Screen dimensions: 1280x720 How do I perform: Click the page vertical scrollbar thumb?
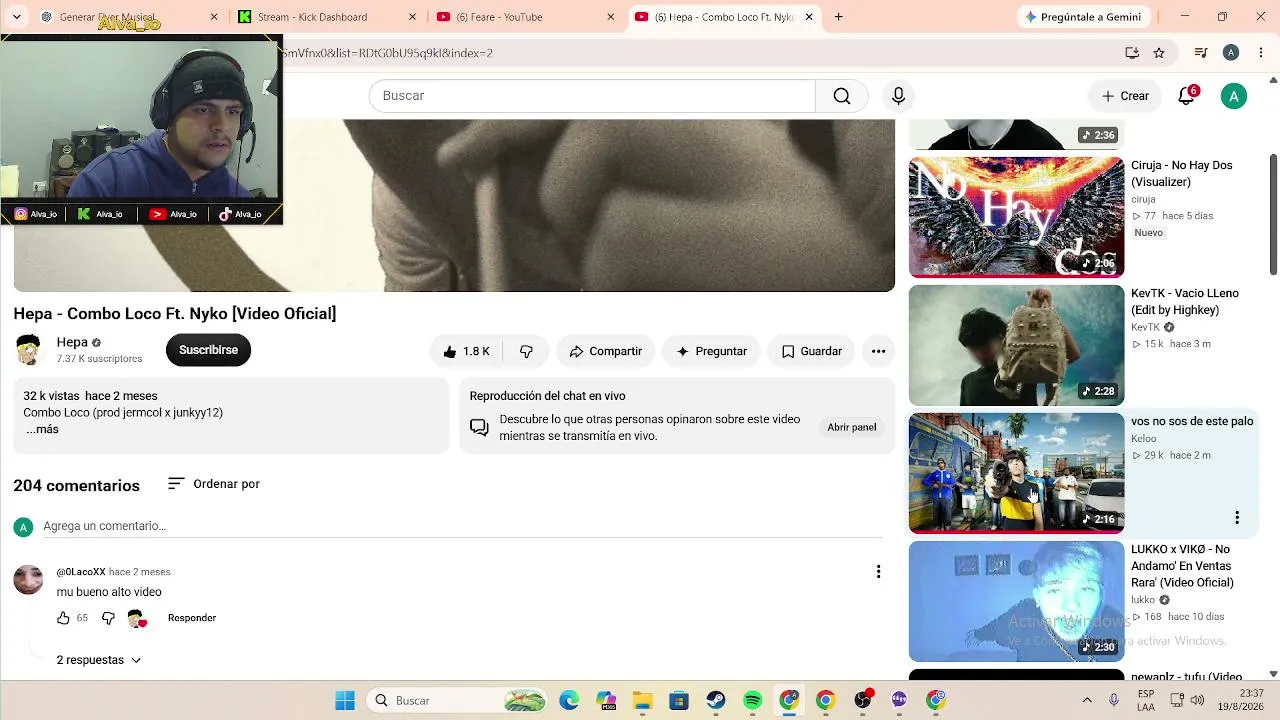(1273, 213)
